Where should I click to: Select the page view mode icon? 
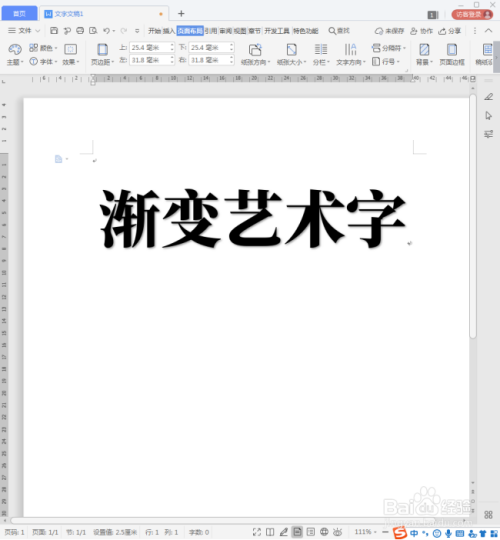point(297,532)
